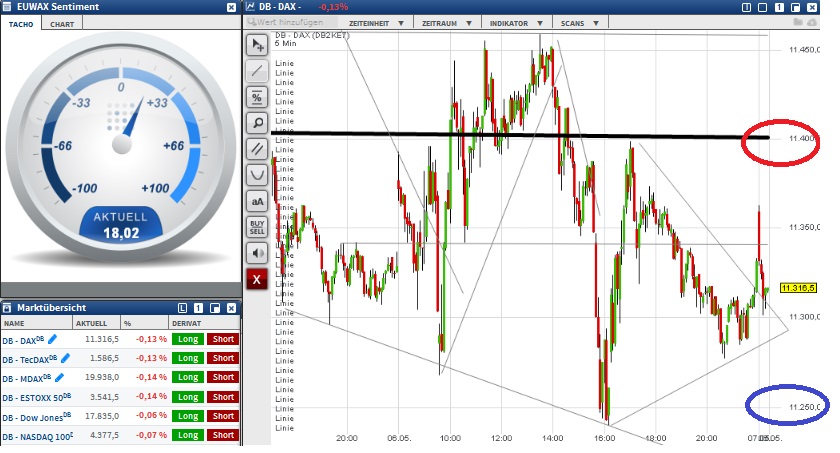Switch to the CHART tab in EUWAX Sentiment
840x453 pixels.
click(62, 24)
